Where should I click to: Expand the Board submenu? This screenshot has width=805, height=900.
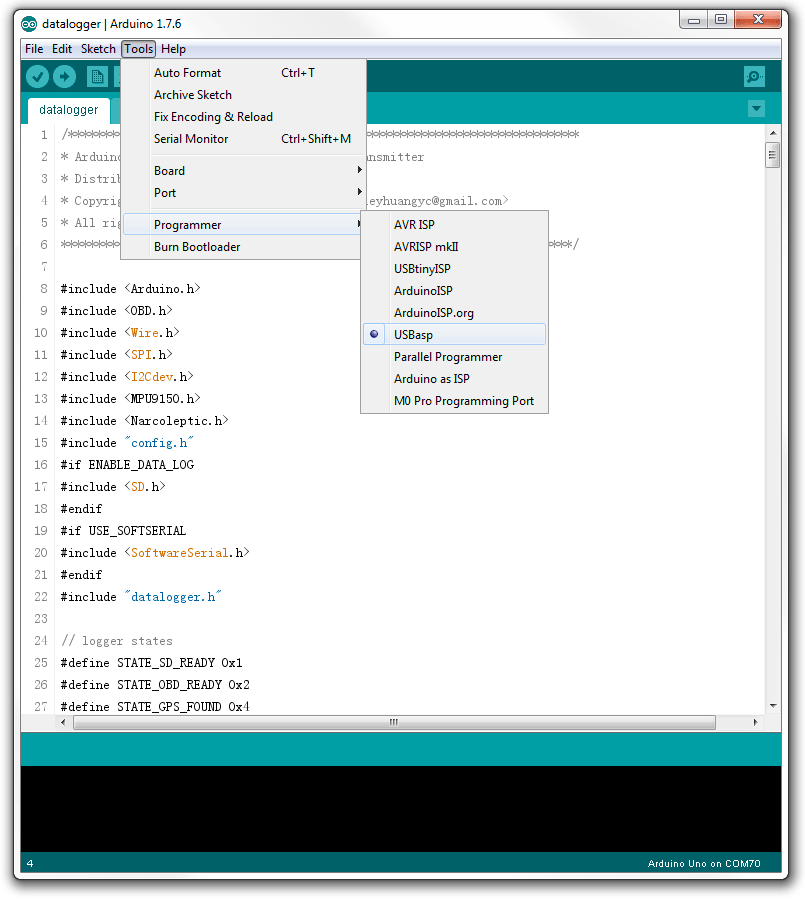244,171
